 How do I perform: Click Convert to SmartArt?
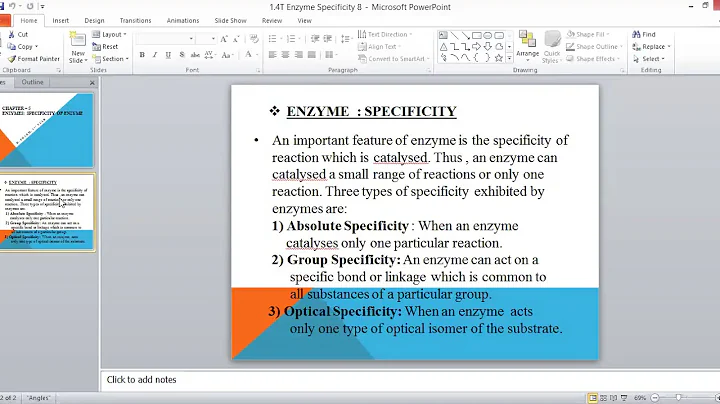[394, 59]
